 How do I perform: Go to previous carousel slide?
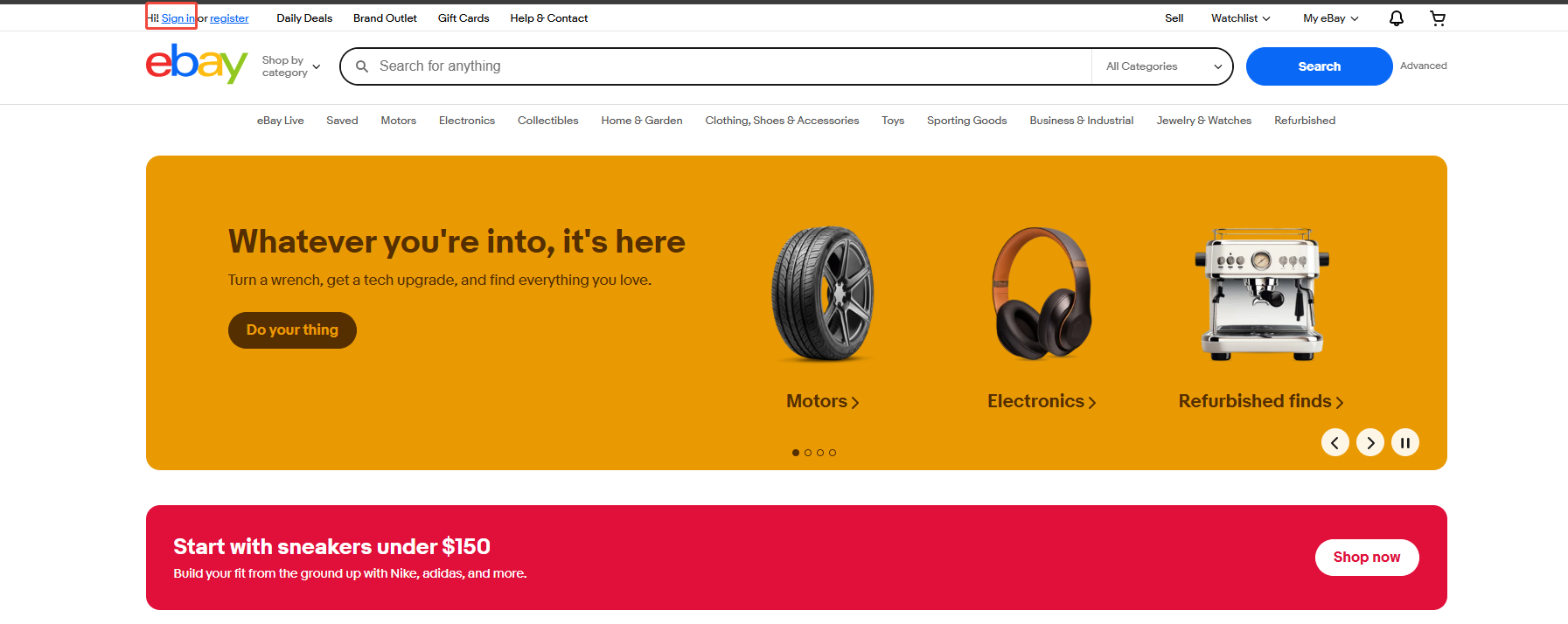(x=1335, y=443)
